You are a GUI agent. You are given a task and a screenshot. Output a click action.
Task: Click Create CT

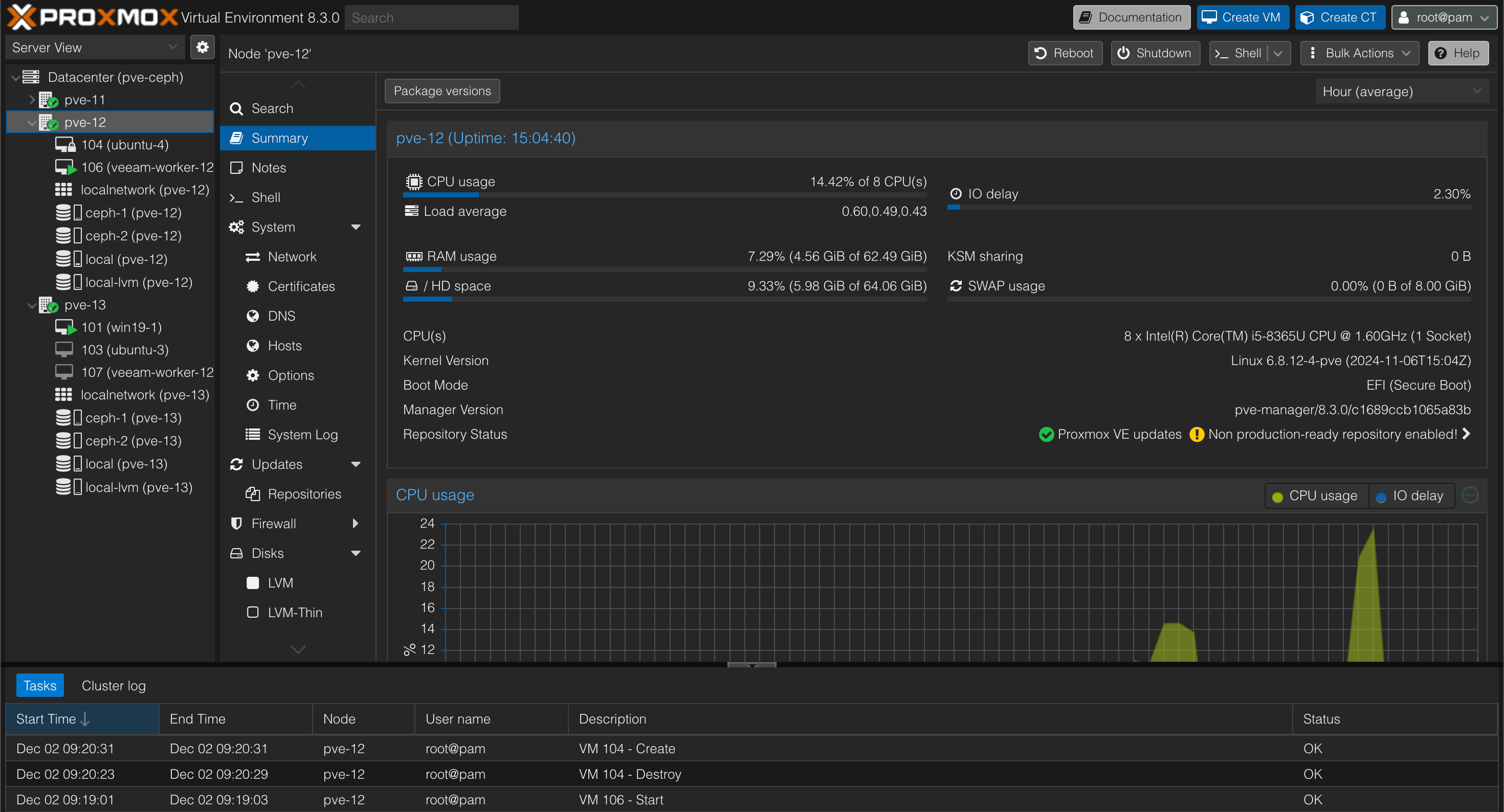coord(1340,17)
